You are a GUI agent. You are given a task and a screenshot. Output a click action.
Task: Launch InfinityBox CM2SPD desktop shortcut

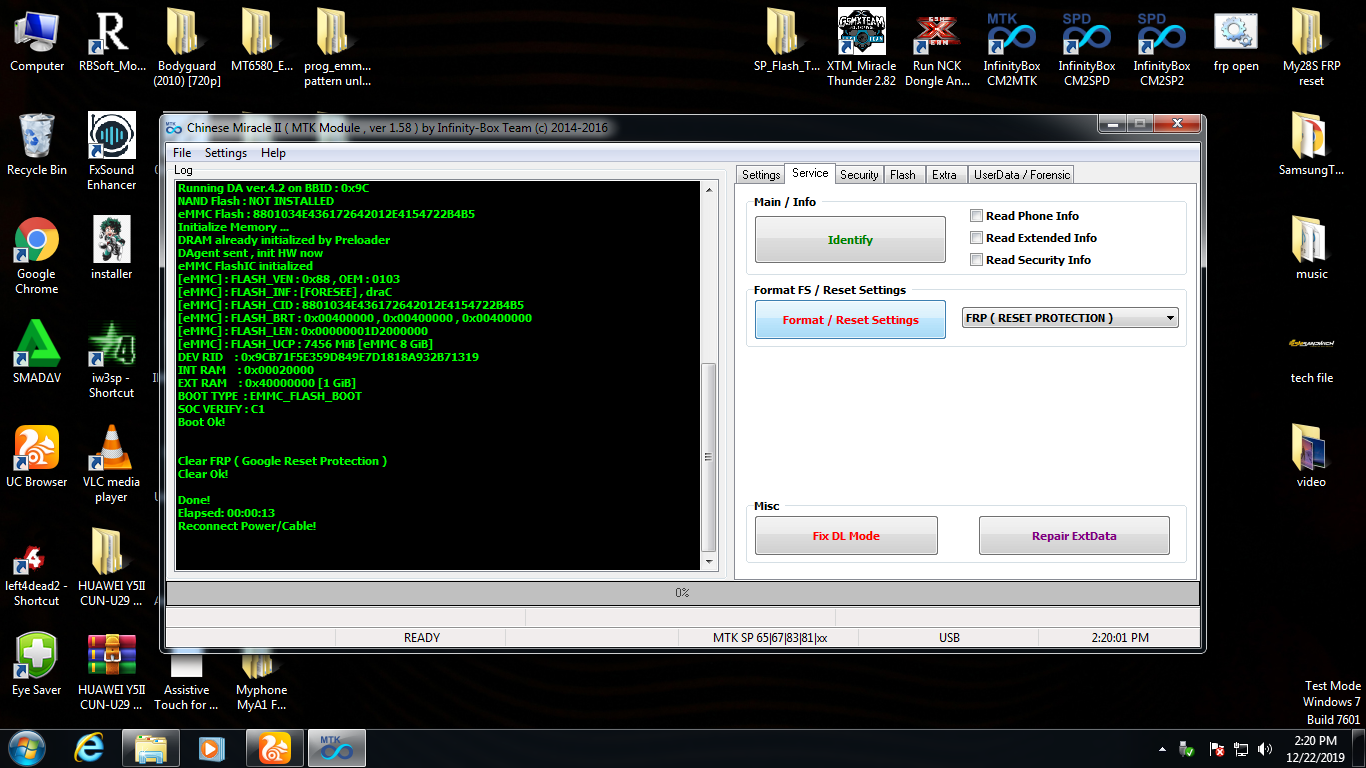point(1087,47)
